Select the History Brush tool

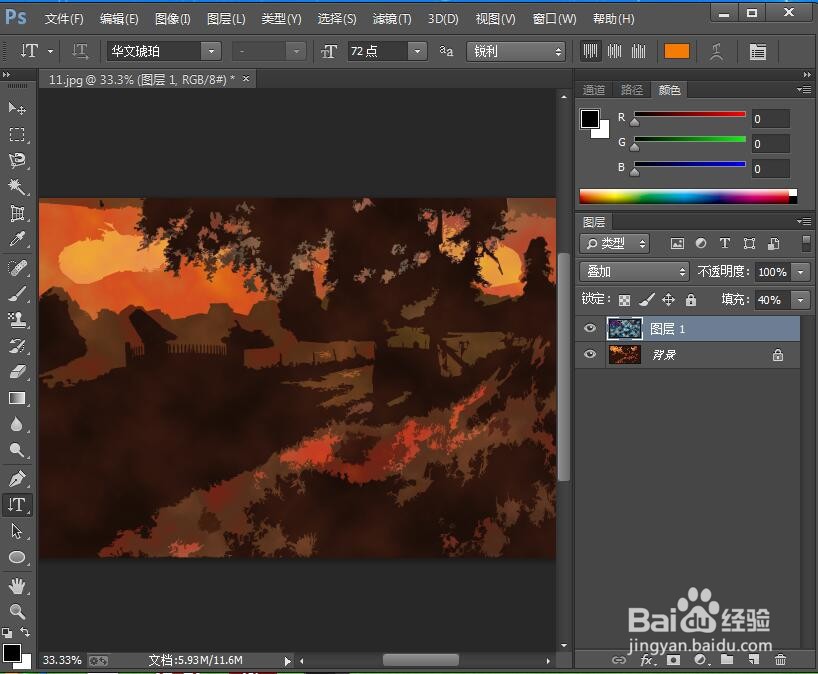pyautogui.click(x=17, y=346)
